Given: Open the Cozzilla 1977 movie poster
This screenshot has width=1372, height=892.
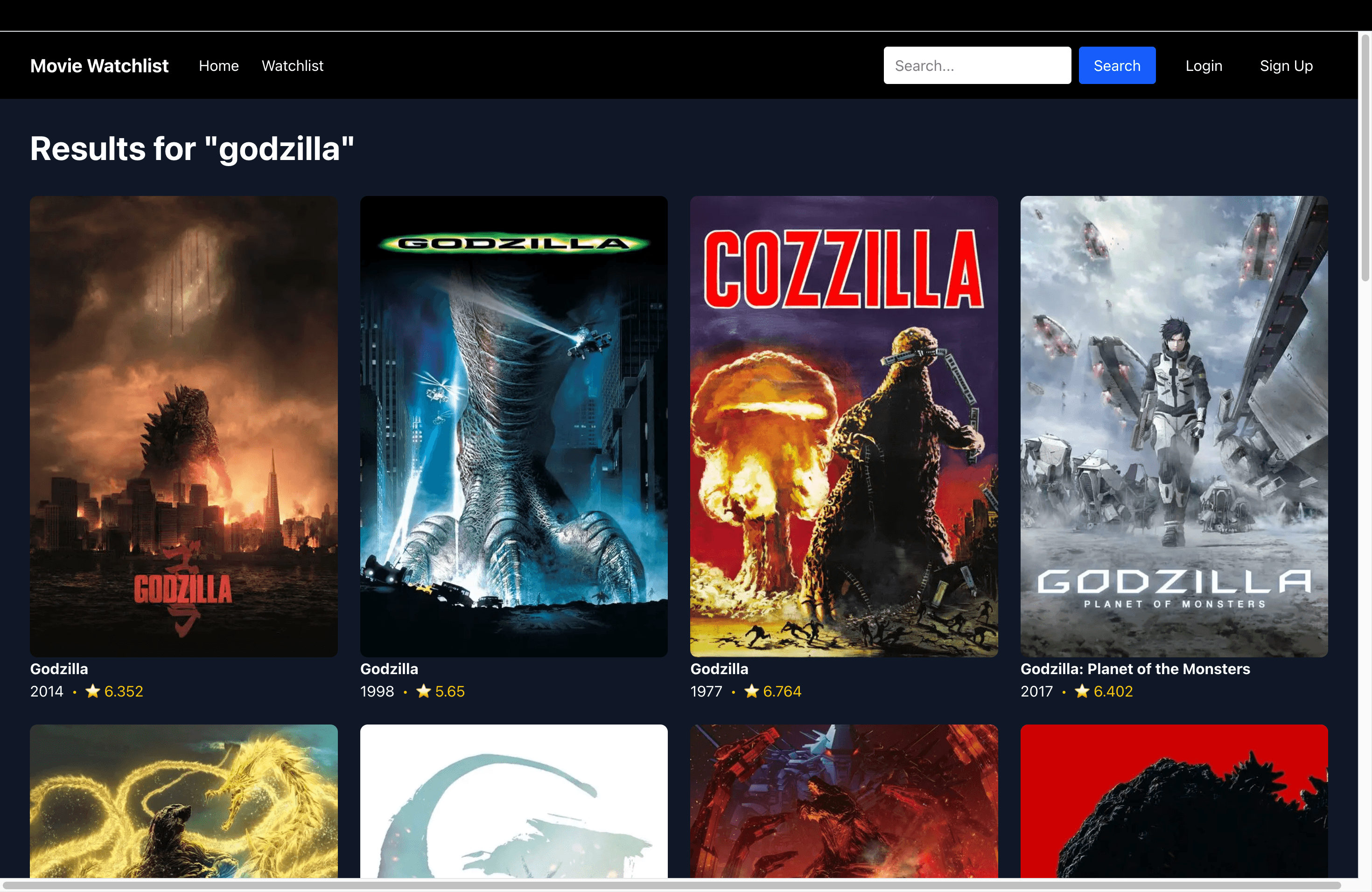Looking at the screenshot, I should [843, 426].
